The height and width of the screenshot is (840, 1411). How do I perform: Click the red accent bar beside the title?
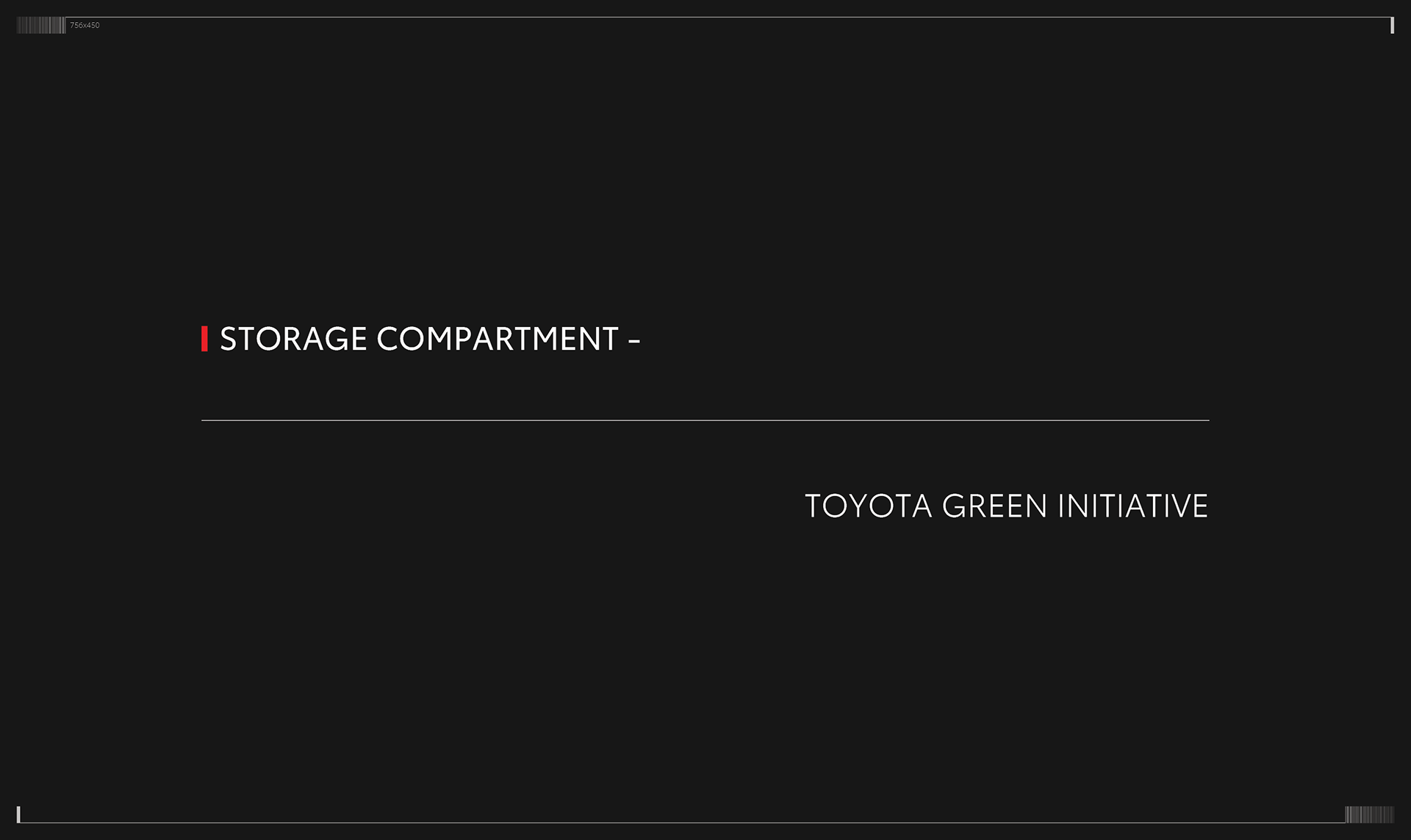click(204, 339)
